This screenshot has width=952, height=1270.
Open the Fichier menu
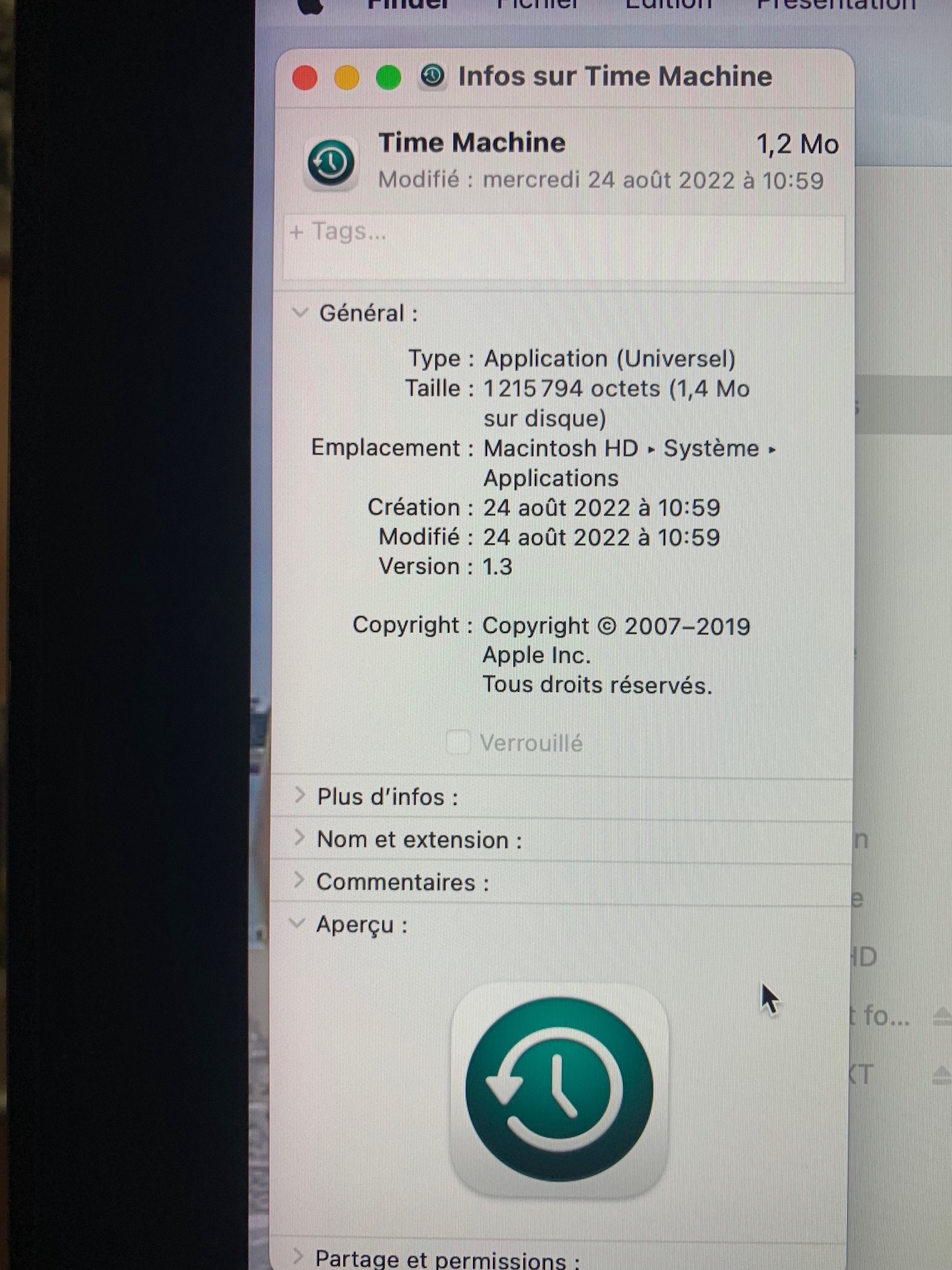click(537, 5)
